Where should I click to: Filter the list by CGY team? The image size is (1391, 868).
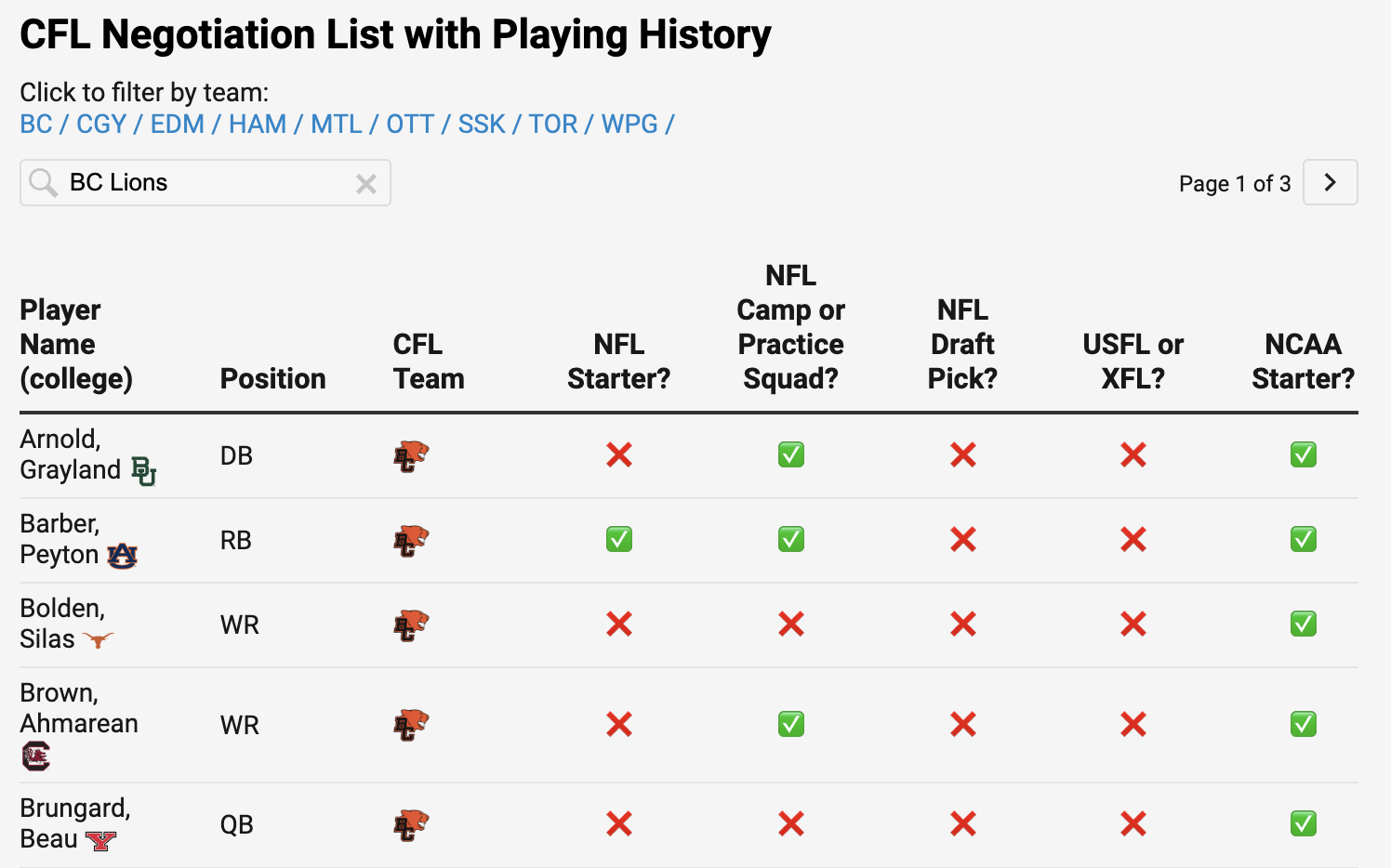click(x=100, y=124)
